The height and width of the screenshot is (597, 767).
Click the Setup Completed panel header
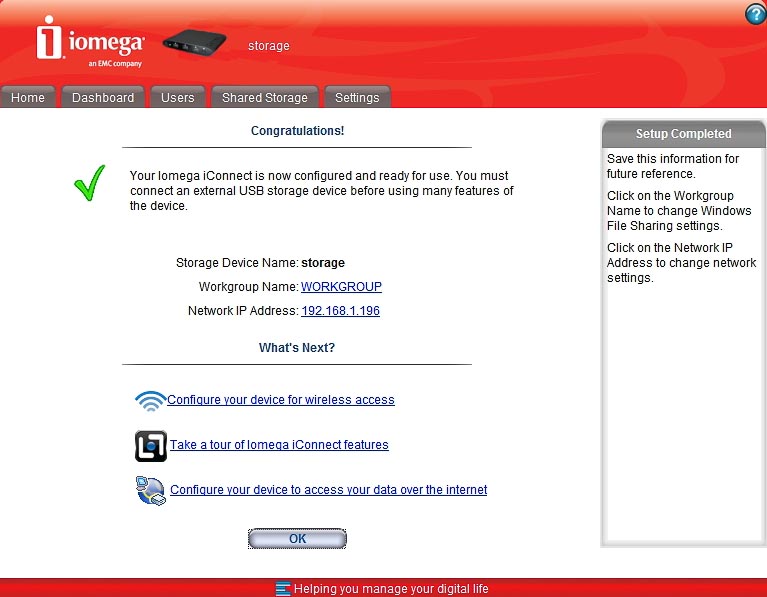(683, 134)
